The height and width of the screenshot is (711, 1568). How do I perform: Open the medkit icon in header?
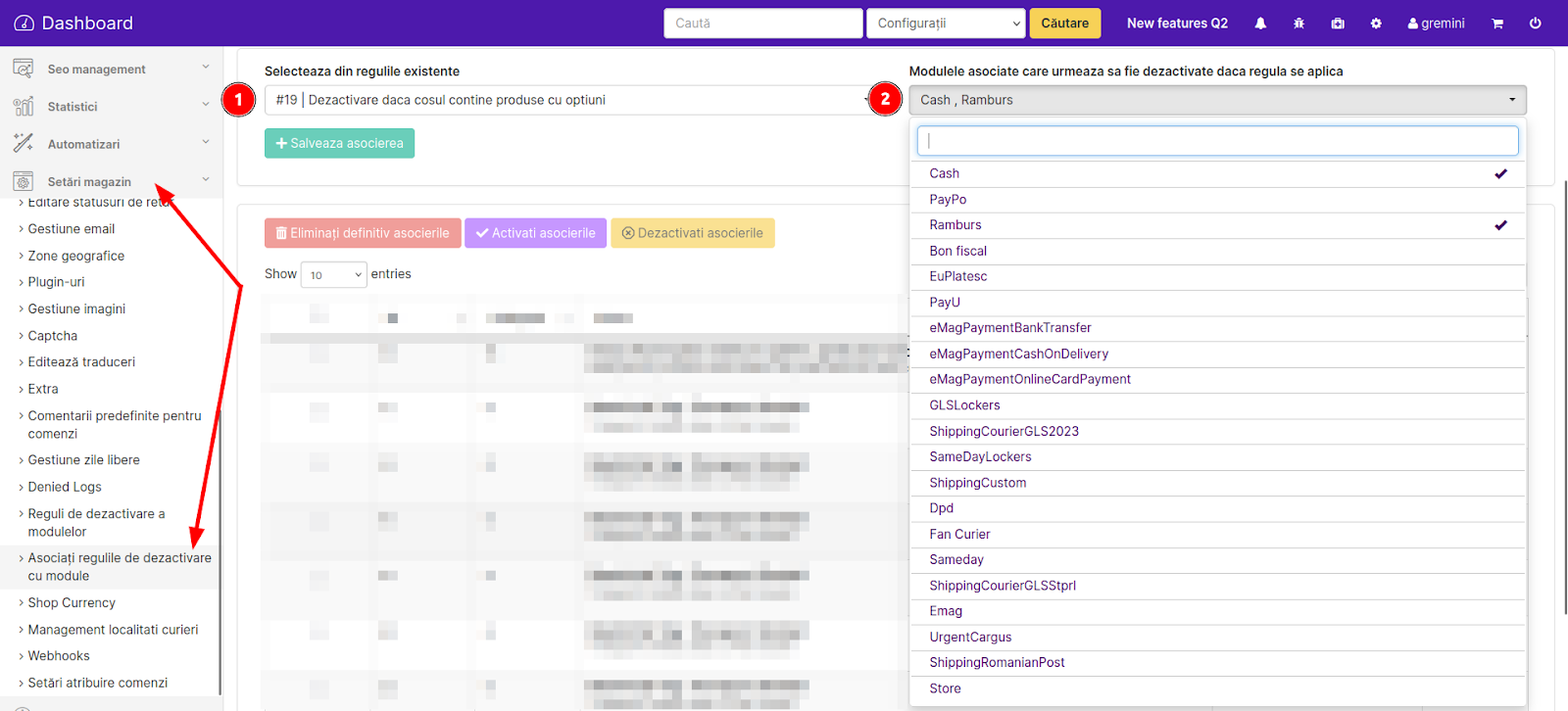(1338, 24)
